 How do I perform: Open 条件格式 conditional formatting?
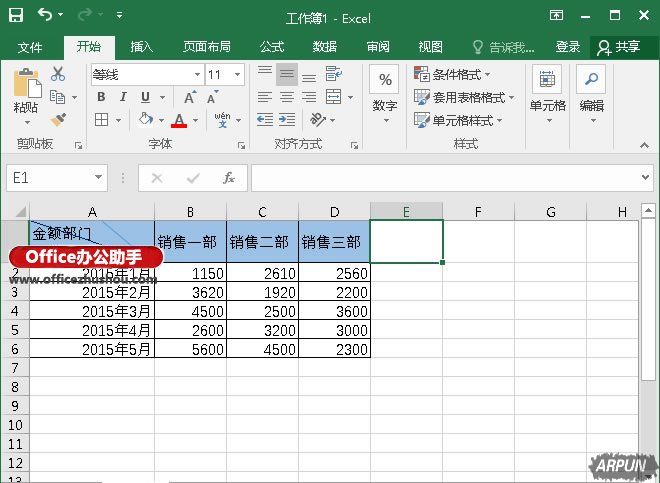452,75
